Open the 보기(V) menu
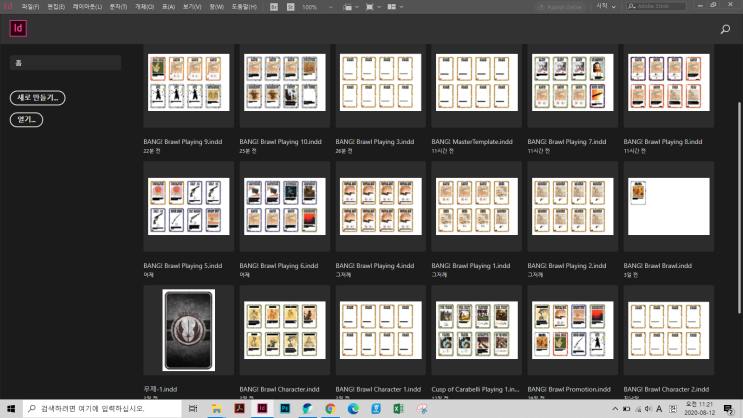743x418 pixels. click(x=192, y=7)
